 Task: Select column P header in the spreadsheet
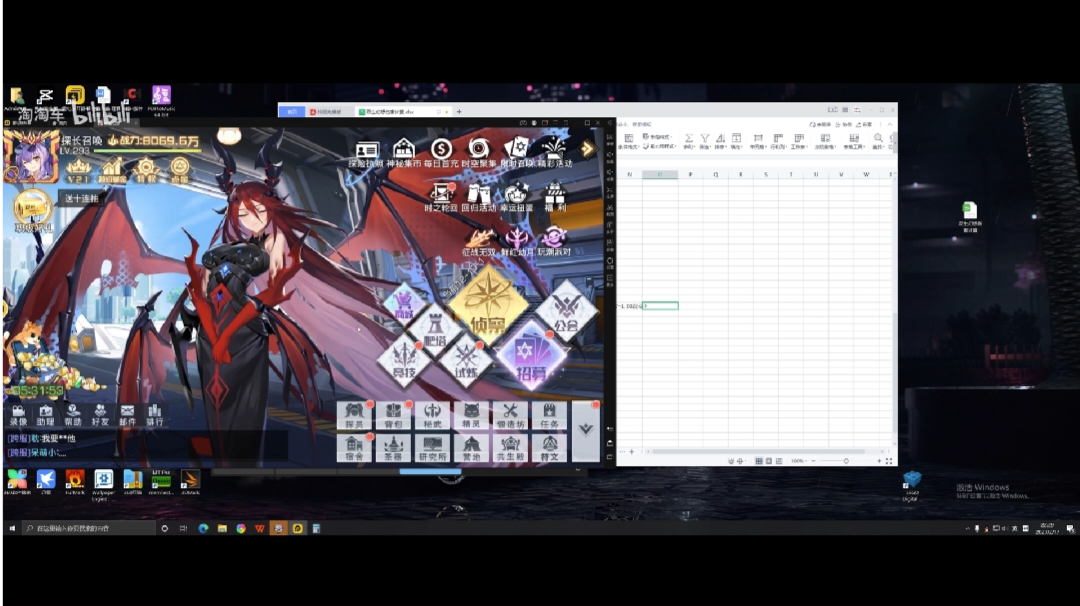click(x=691, y=174)
